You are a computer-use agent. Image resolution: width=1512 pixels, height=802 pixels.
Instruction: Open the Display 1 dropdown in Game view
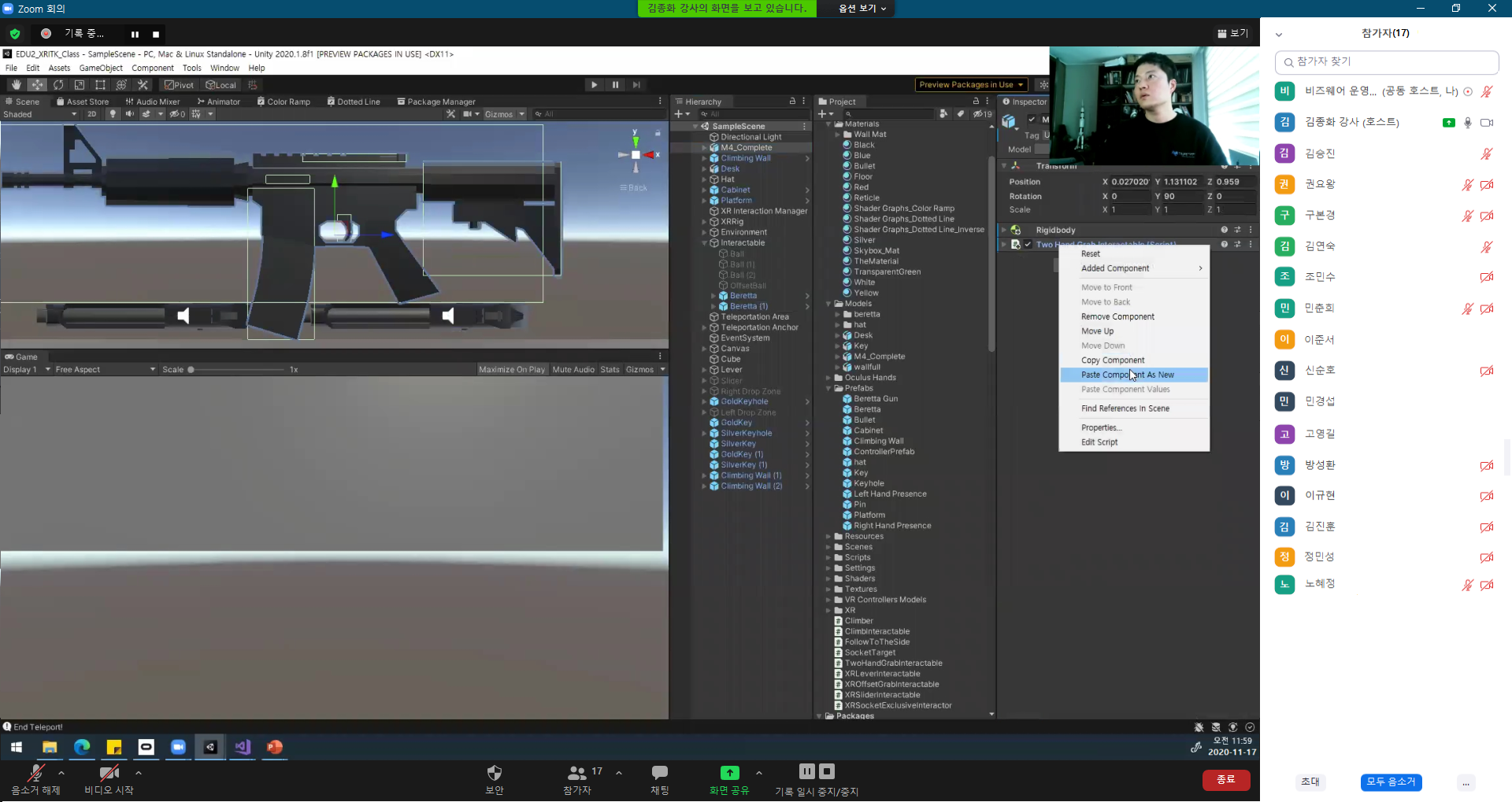pos(27,370)
